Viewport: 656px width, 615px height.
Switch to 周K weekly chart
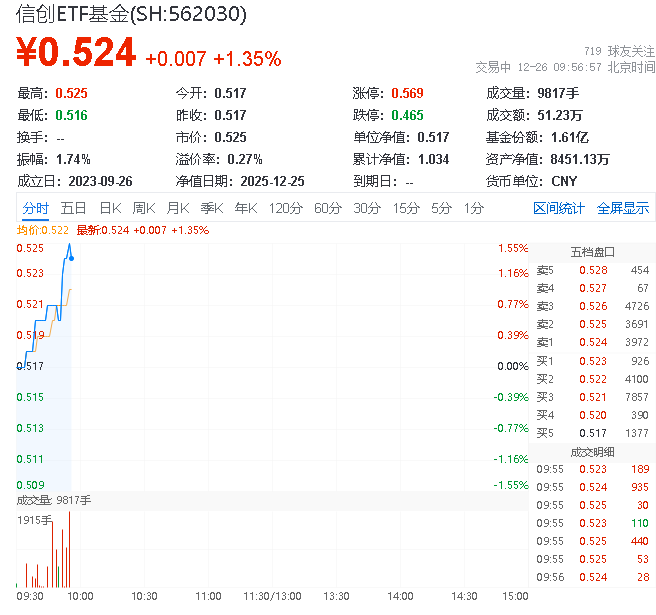click(144, 208)
